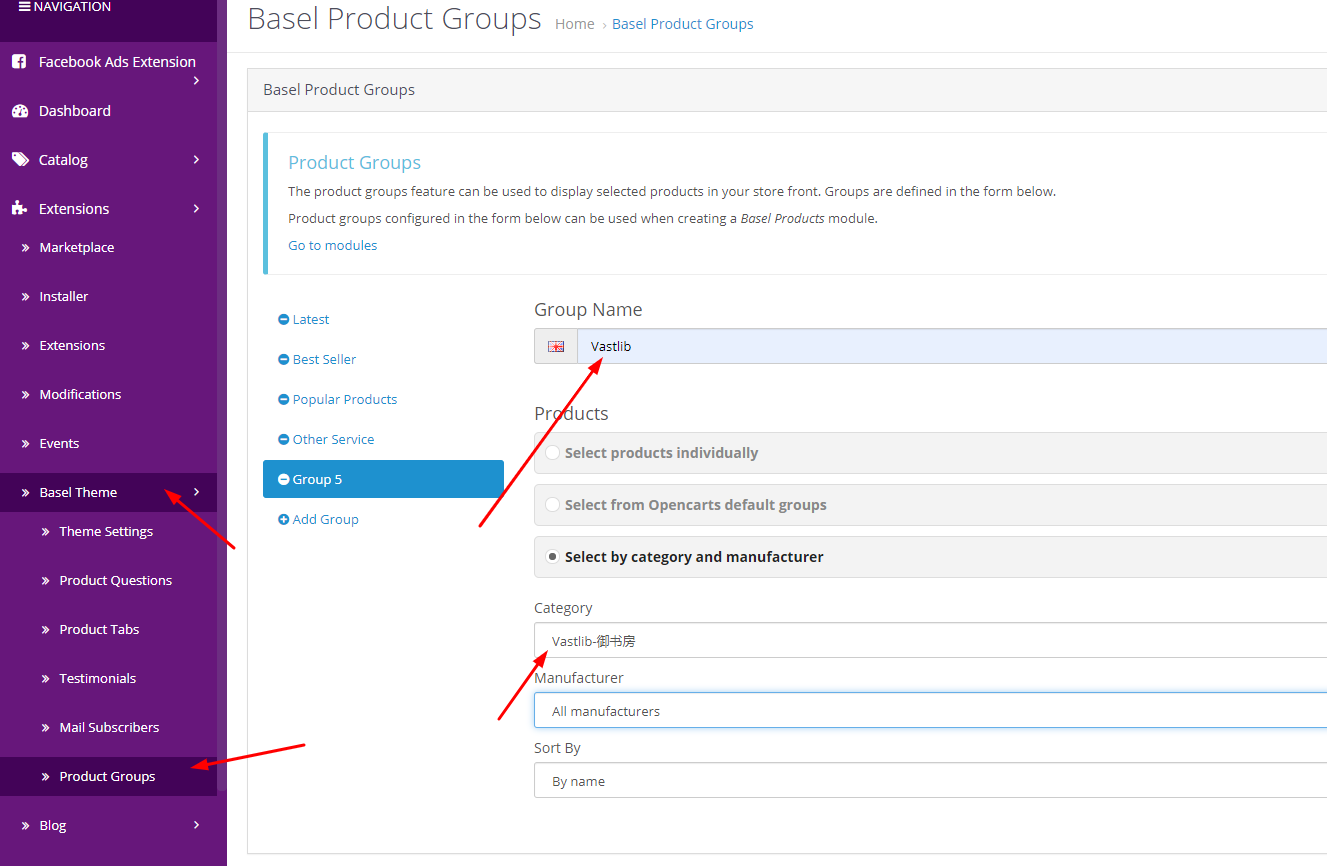The height and width of the screenshot is (866, 1327).
Task: Click the minus icon beside Group 5
Action: [284, 480]
